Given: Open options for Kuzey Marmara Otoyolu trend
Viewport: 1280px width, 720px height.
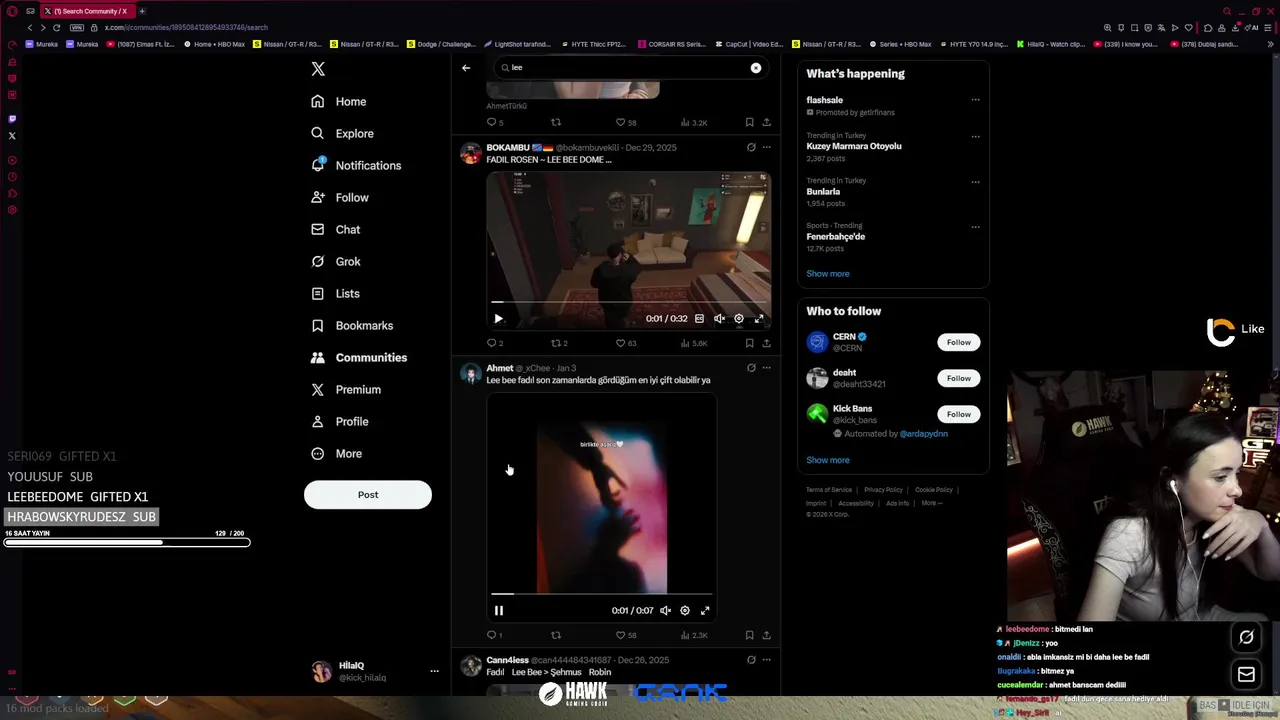Looking at the screenshot, I should coord(975,137).
